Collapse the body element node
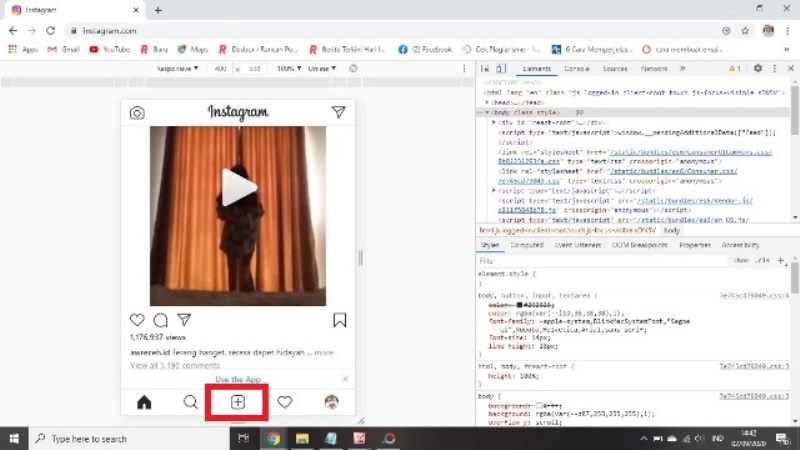Viewport: 800px width, 450px height. 487,112
